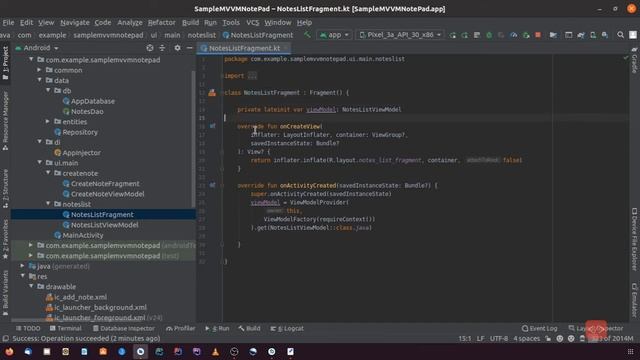This screenshot has height=360, width=640.
Task: Expand the java (generated) folder
Action: 22,266
